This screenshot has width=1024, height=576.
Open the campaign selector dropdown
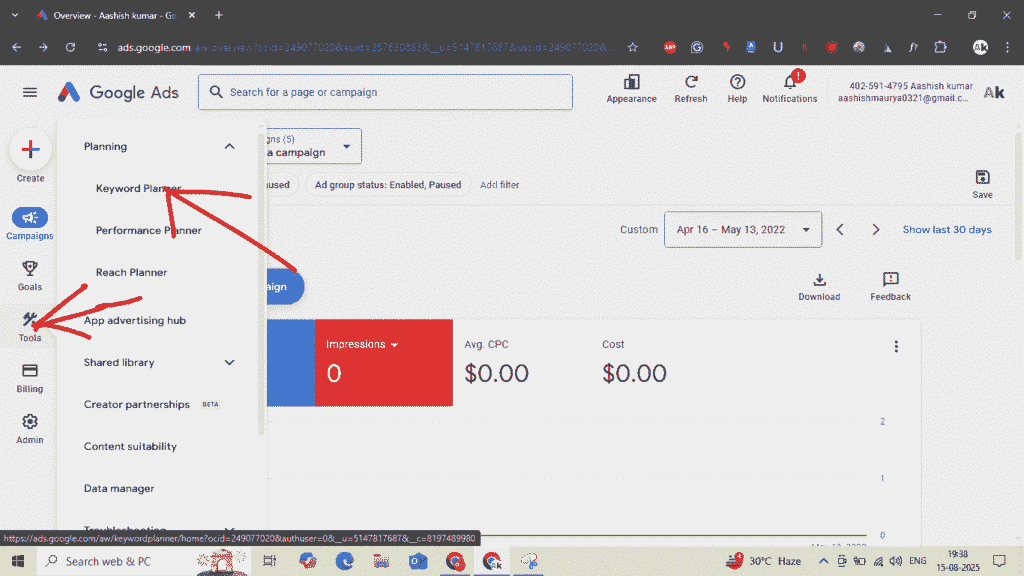313,146
